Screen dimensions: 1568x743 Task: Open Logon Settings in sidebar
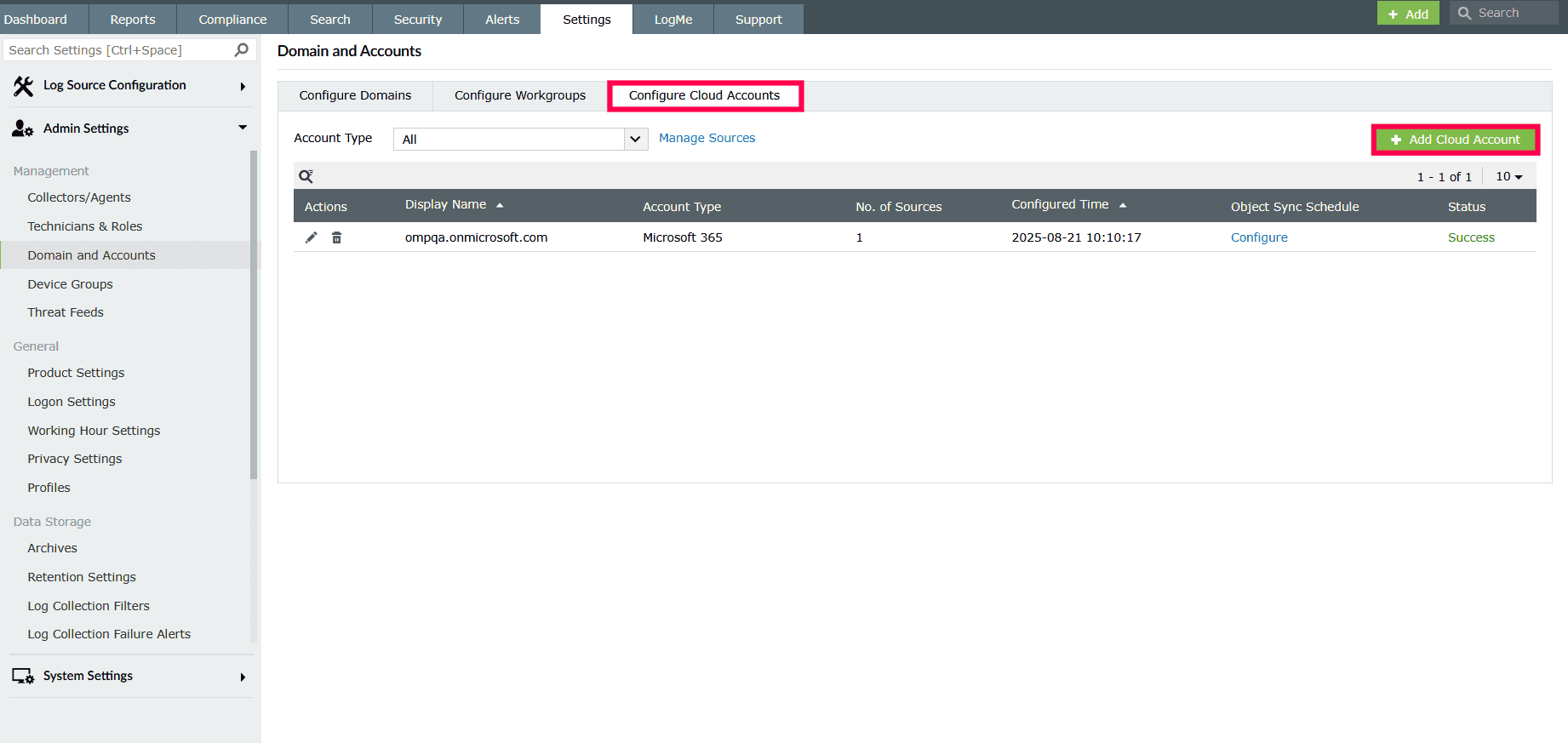tap(72, 402)
